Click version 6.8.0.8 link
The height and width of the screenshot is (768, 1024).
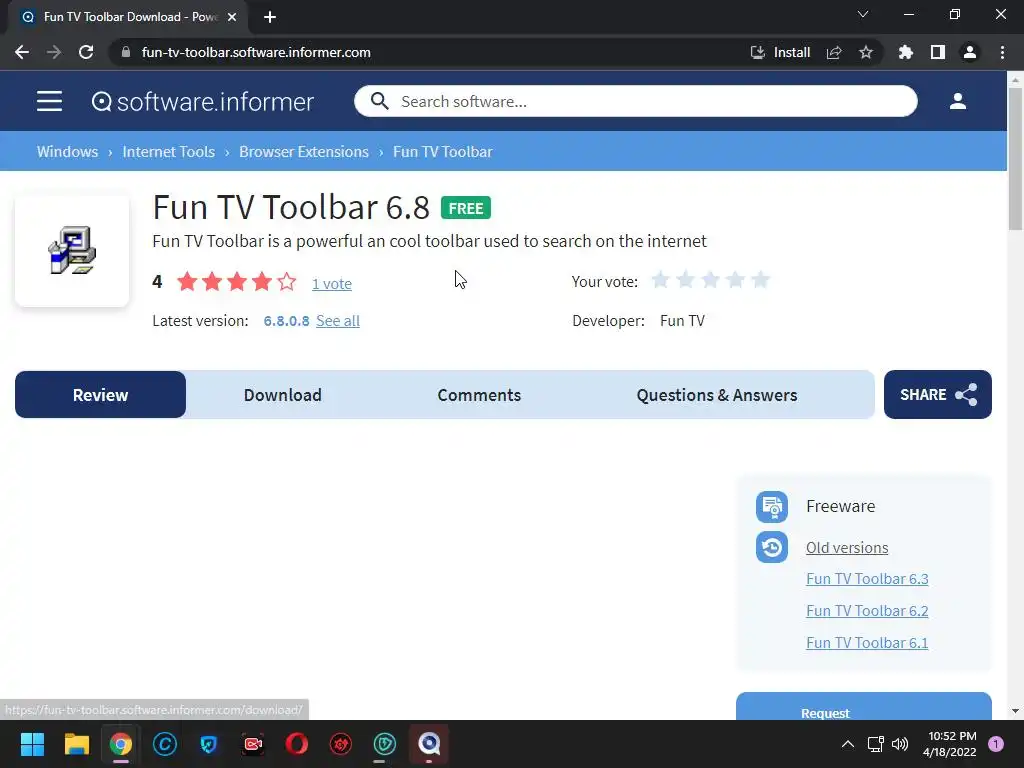point(286,321)
